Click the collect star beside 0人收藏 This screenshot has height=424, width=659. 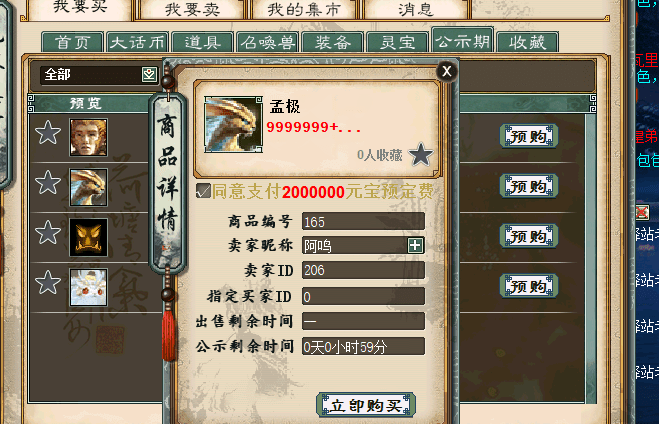pos(421,154)
